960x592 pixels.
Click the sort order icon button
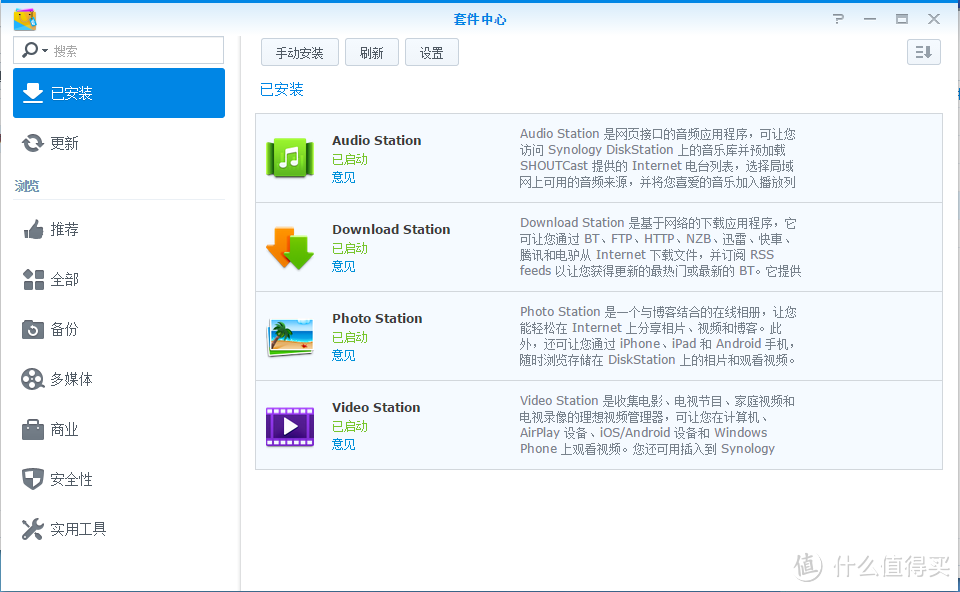pos(923,52)
